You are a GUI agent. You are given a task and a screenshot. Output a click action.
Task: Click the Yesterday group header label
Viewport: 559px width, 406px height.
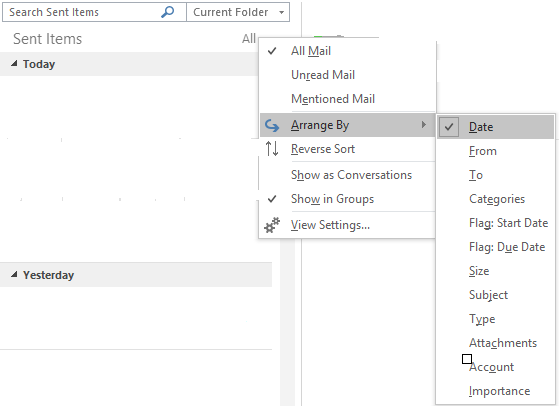48,275
